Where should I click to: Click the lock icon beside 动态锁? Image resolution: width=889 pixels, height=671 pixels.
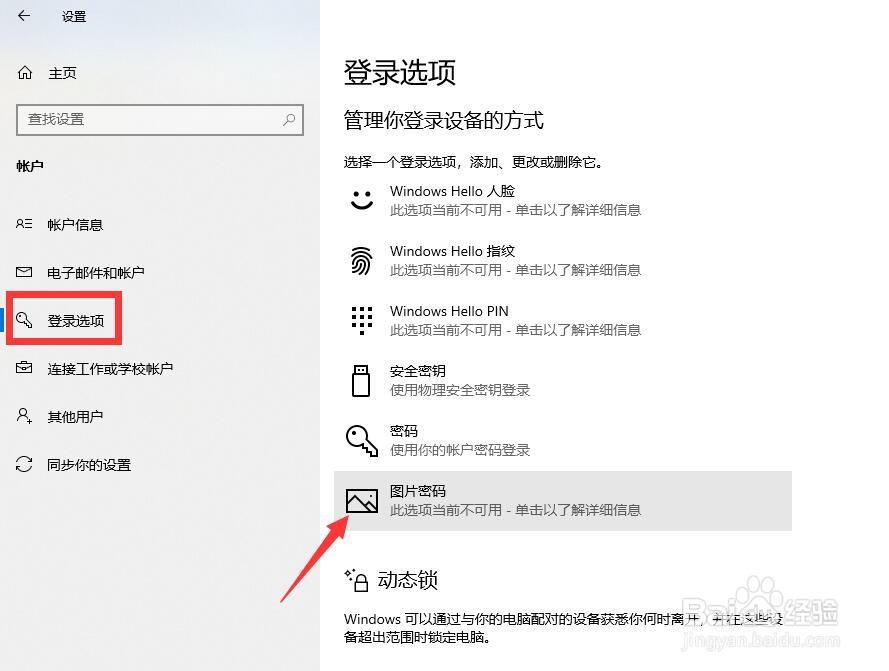coord(357,580)
